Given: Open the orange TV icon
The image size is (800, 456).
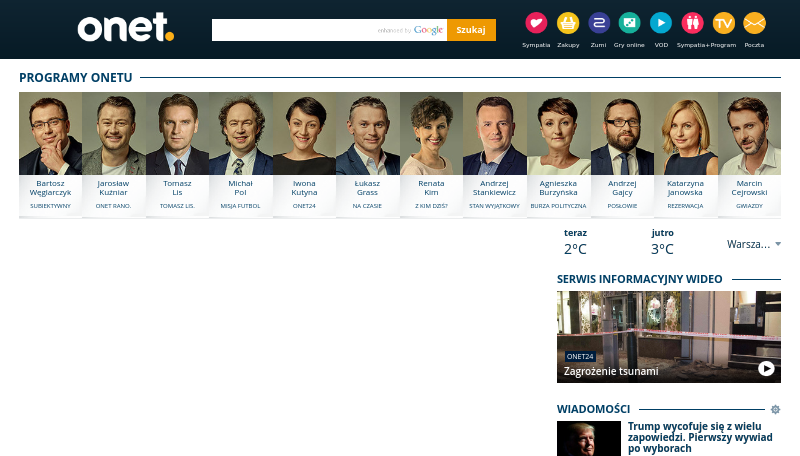Looking at the screenshot, I should tap(723, 23).
